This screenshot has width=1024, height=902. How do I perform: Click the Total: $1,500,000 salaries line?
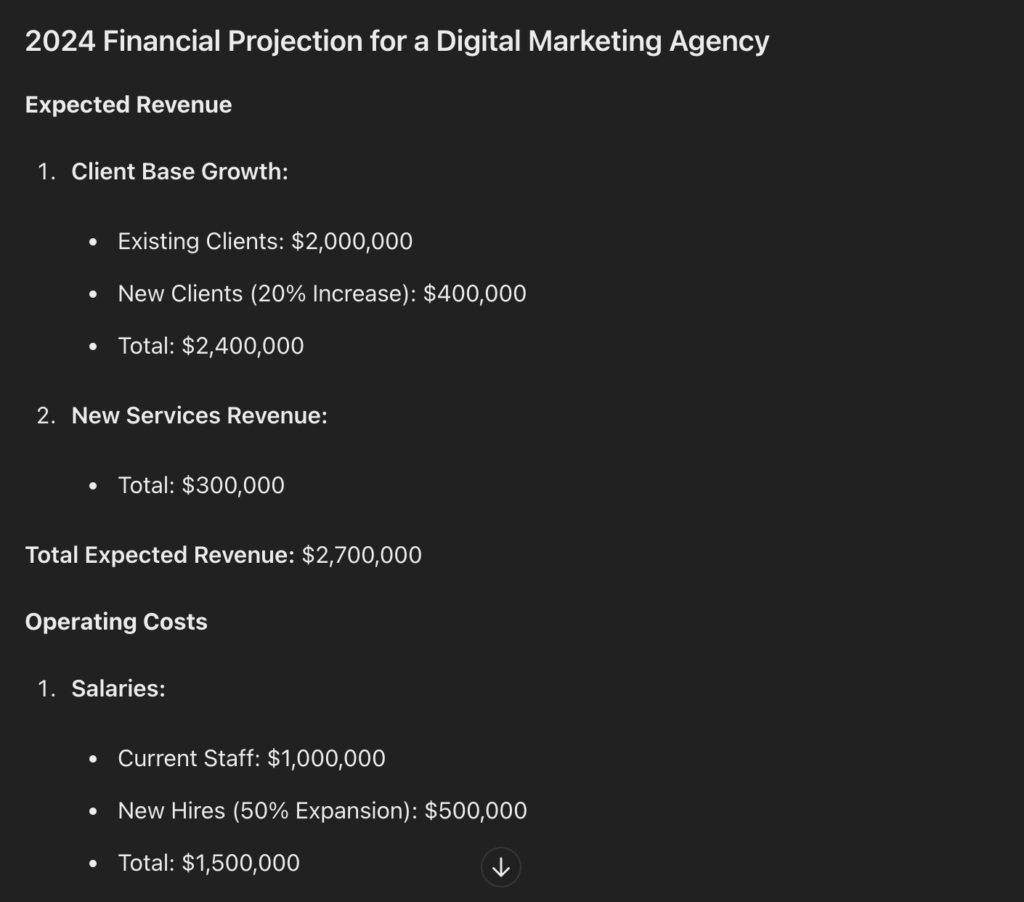pos(209,863)
